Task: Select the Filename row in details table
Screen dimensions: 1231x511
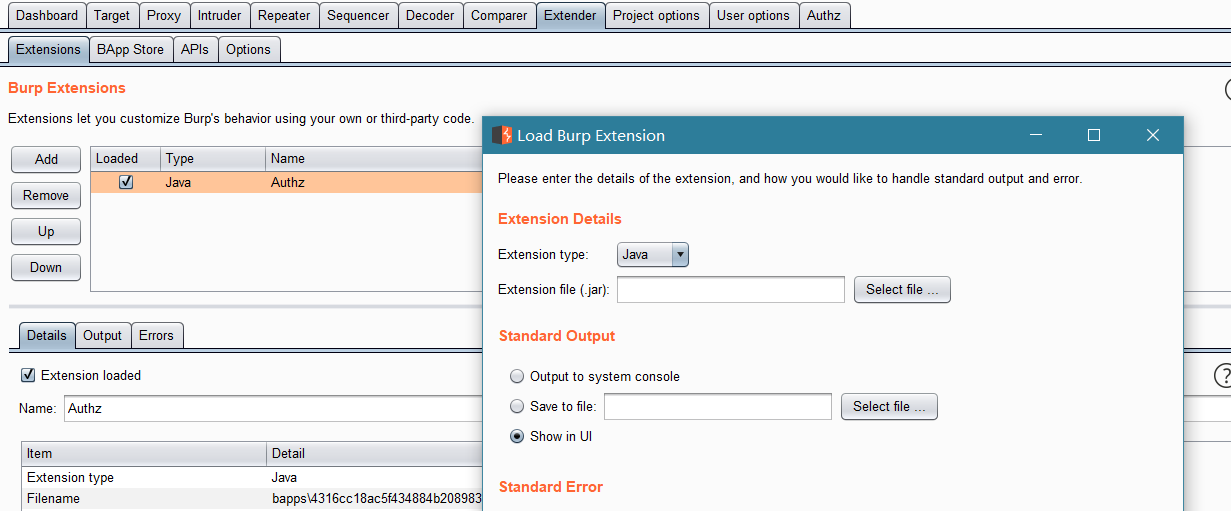Action: pyautogui.click(x=252, y=498)
